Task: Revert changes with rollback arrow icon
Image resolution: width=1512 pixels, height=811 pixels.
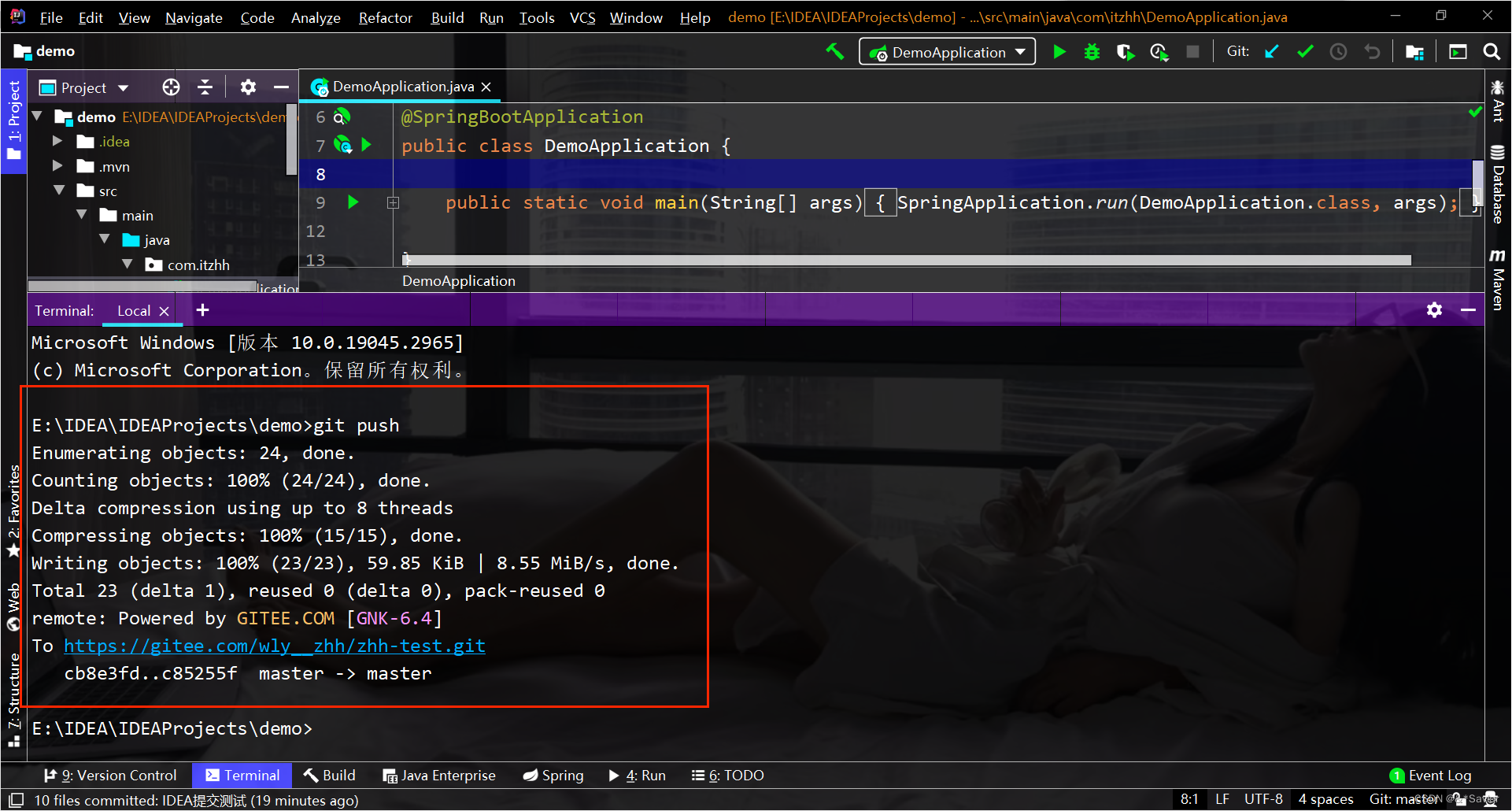Action: point(1373,52)
